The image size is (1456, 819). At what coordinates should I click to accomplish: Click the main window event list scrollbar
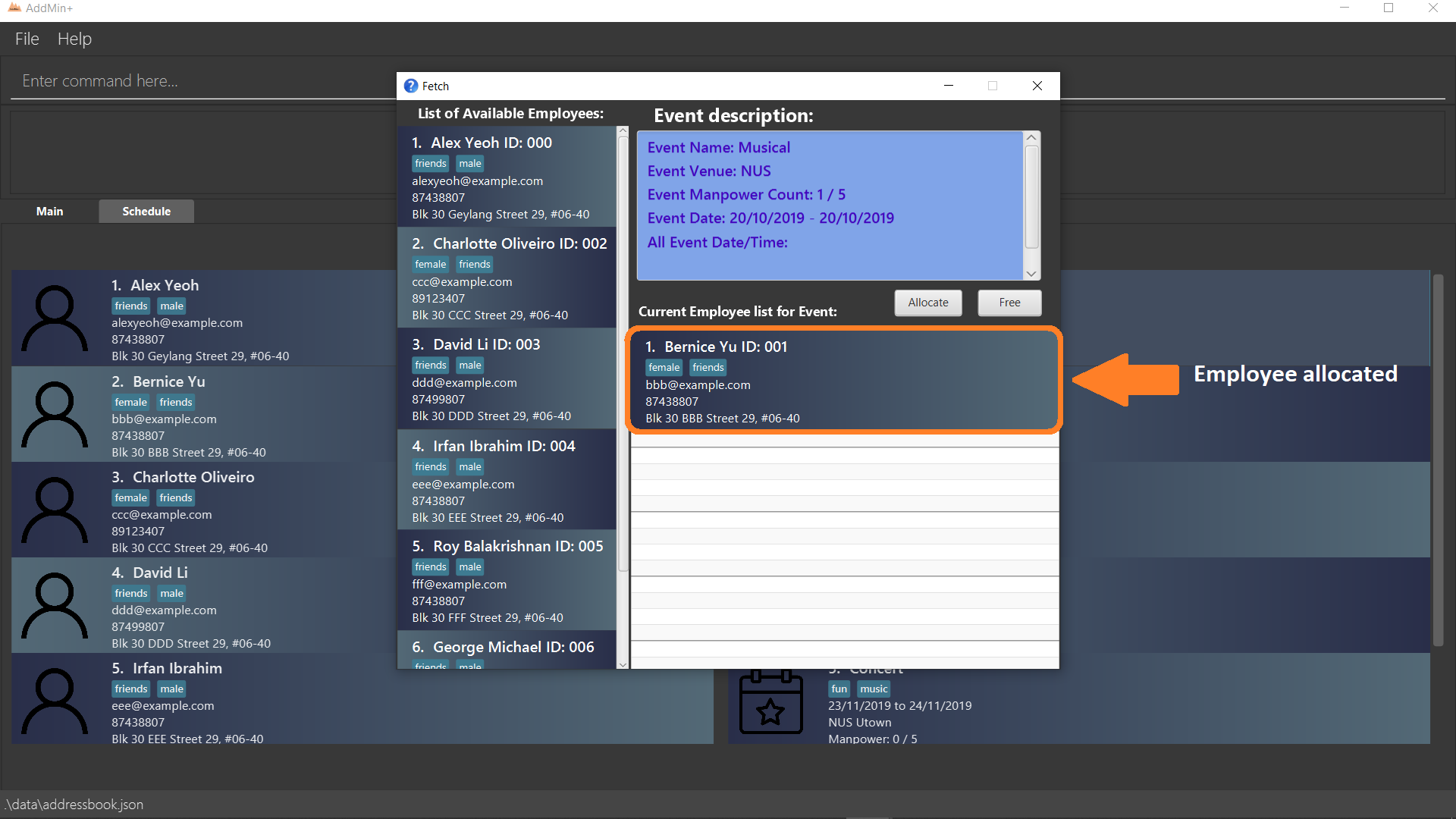[1438, 460]
